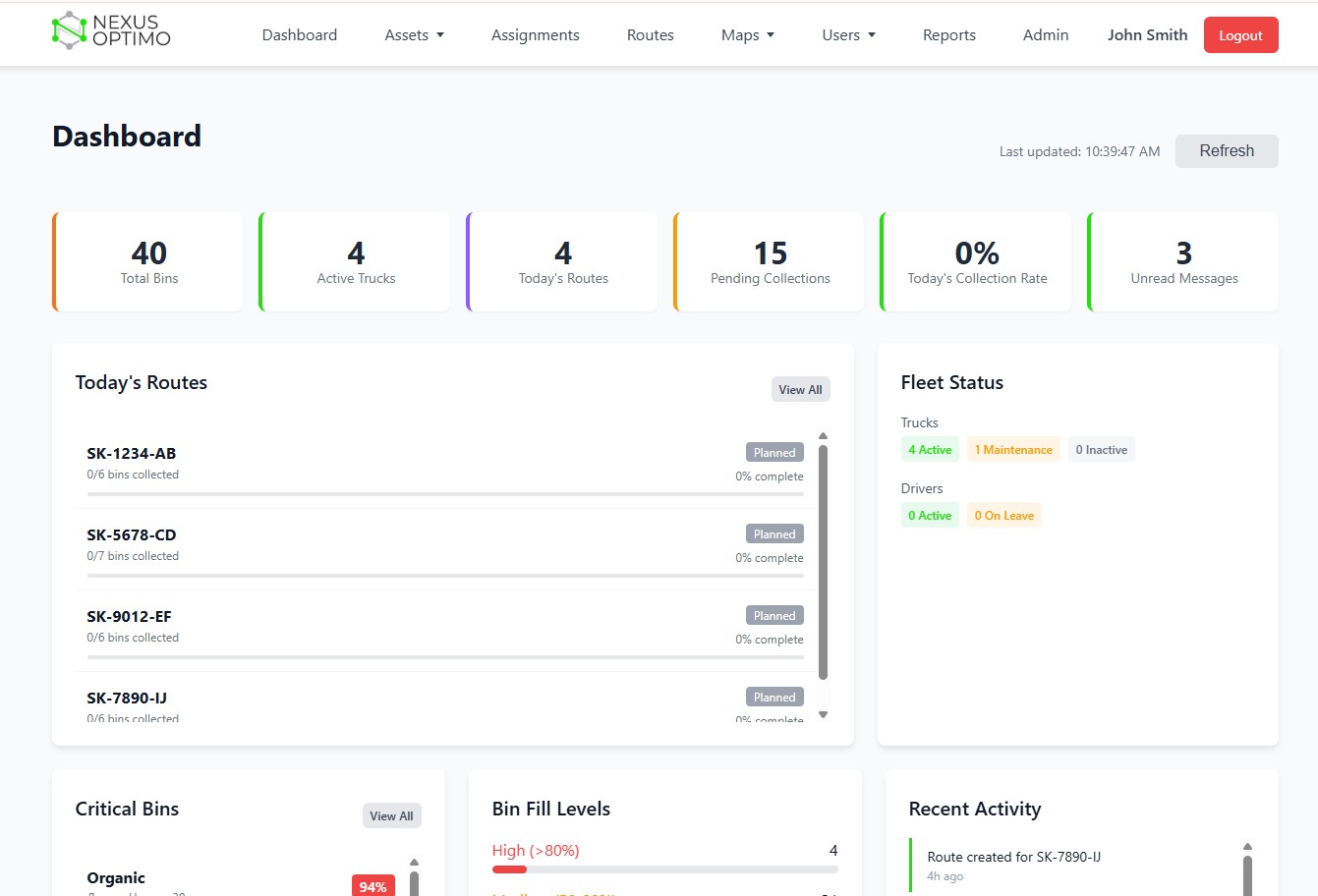Open the Today's Routes stat card
The width and height of the screenshot is (1318, 896).
coord(562,262)
